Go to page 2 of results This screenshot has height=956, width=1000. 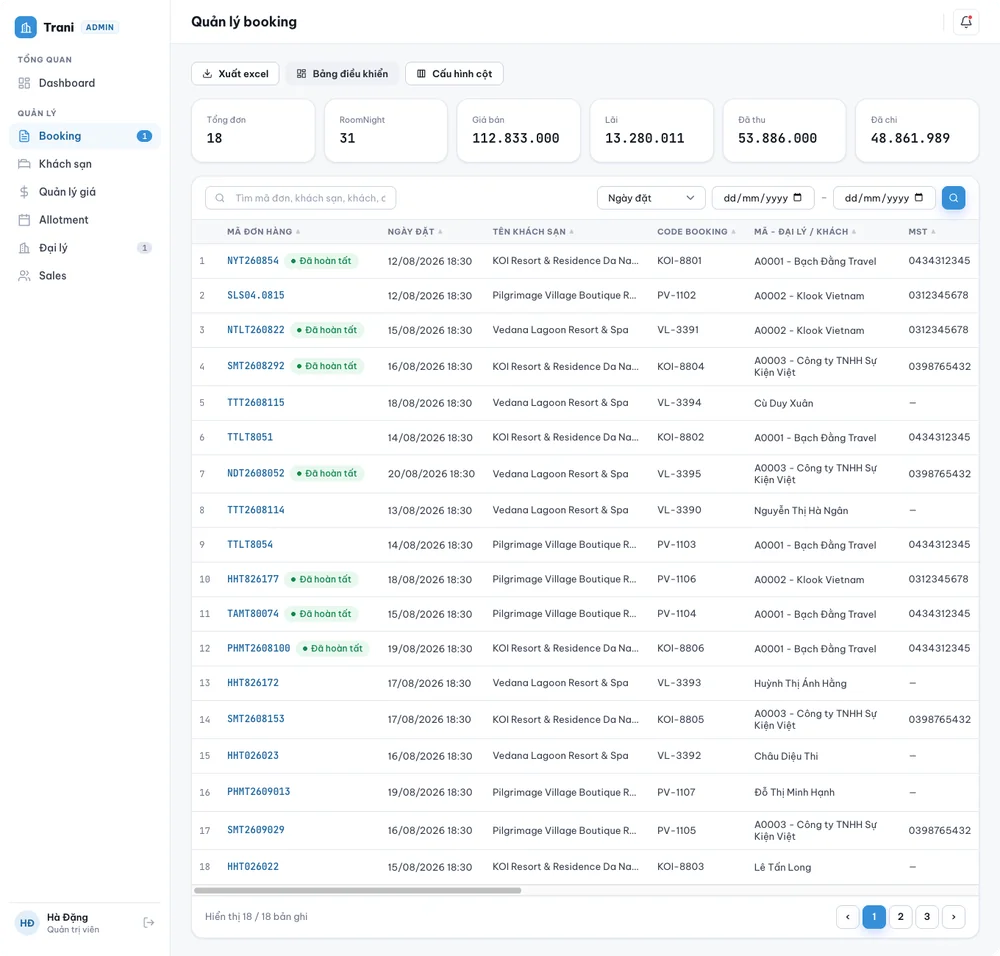(901, 916)
